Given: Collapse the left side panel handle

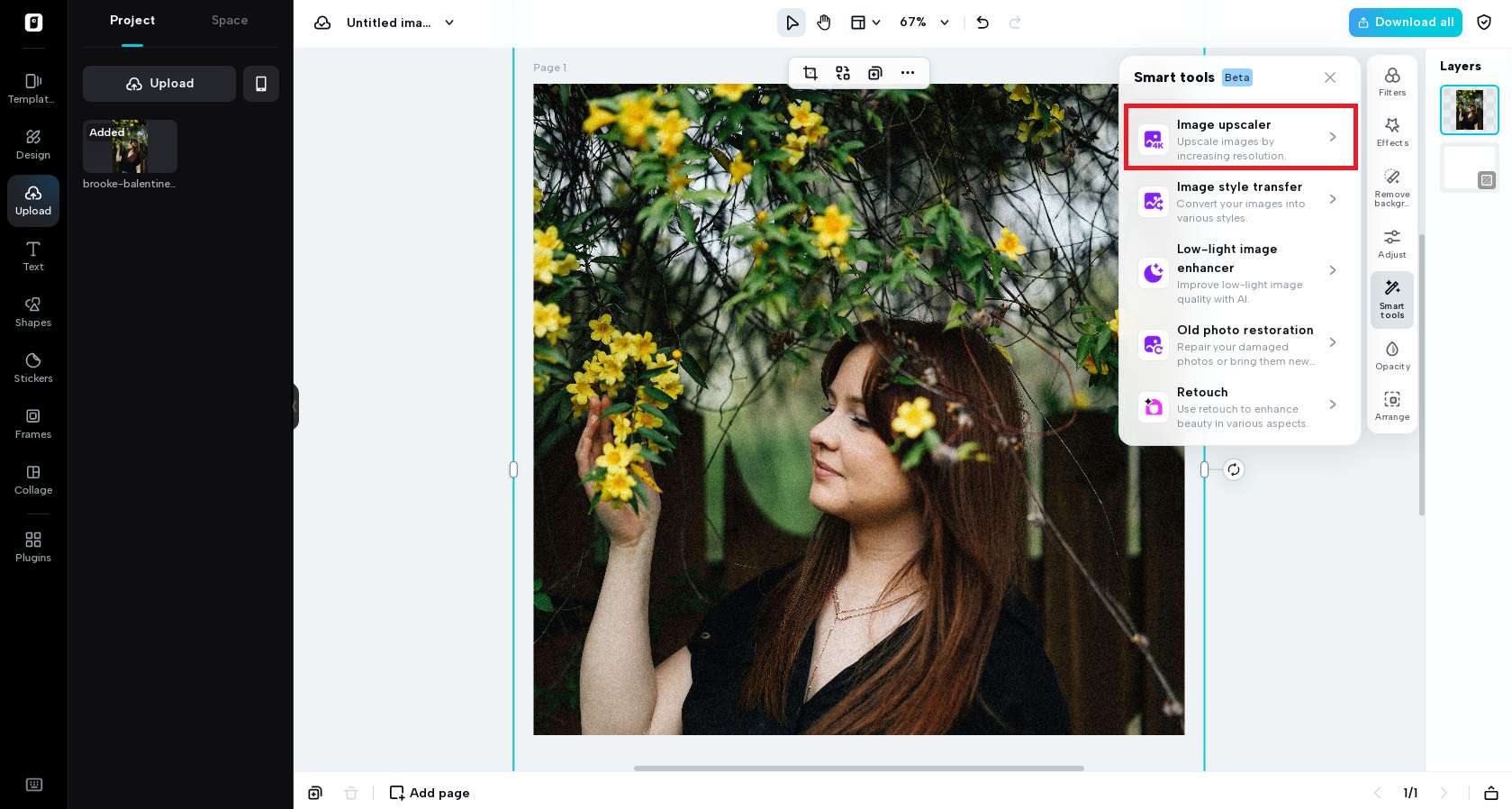Looking at the screenshot, I should pyautogui.click(x=295, y=406).
